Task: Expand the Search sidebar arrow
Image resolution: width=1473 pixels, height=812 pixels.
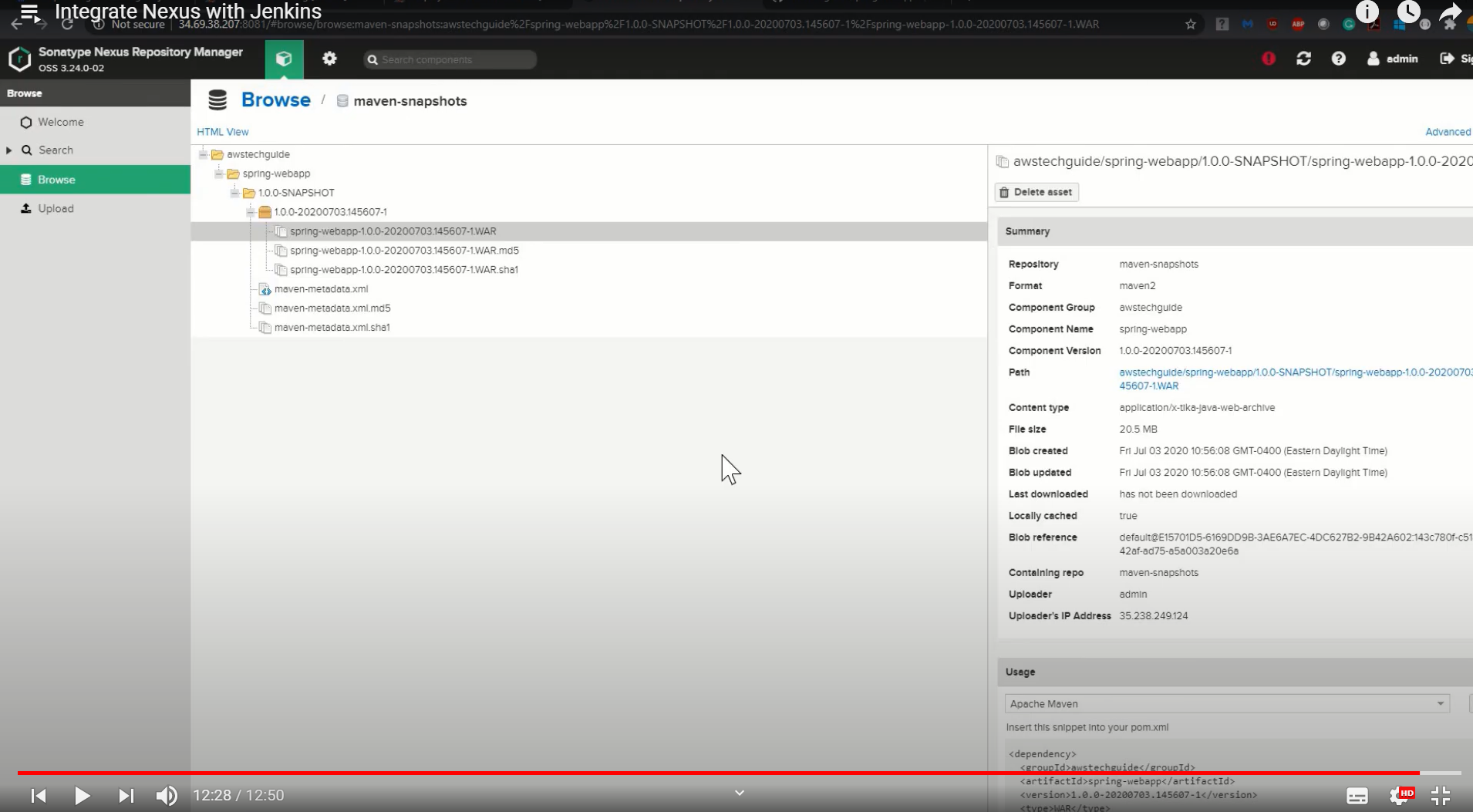Action: (x=9, y=150)
